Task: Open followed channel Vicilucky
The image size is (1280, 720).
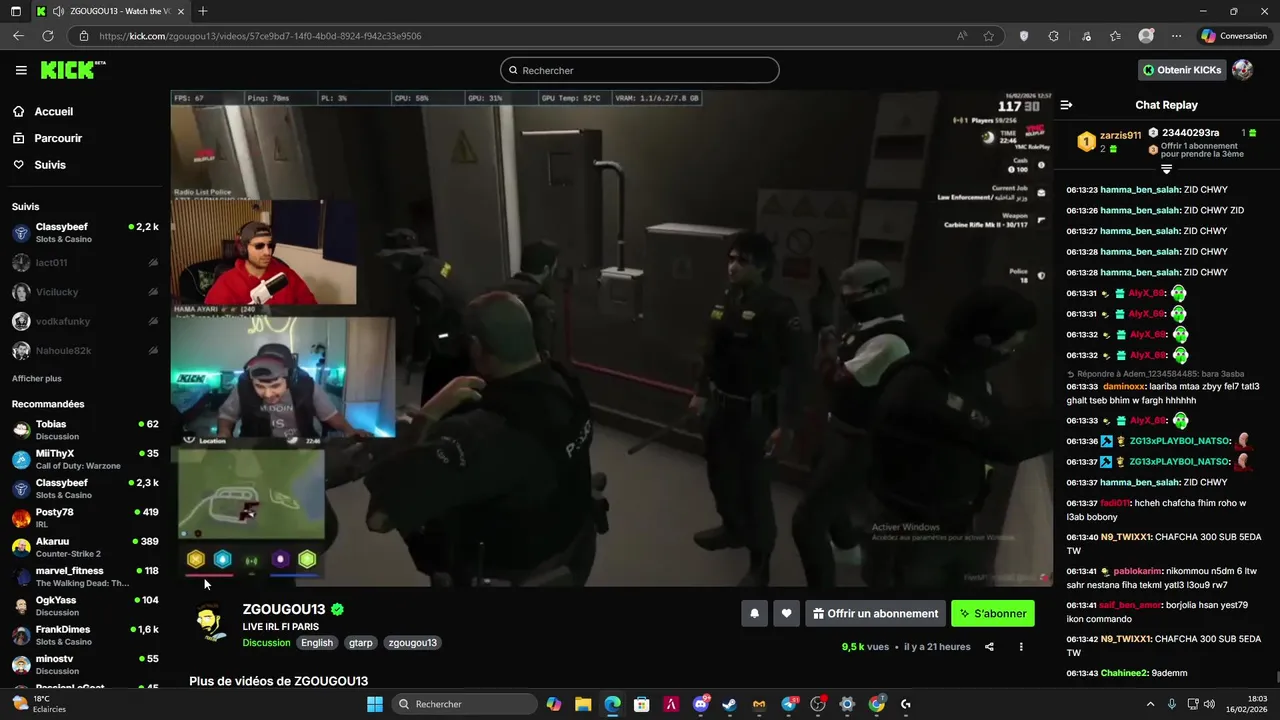Action: point(85,292)
